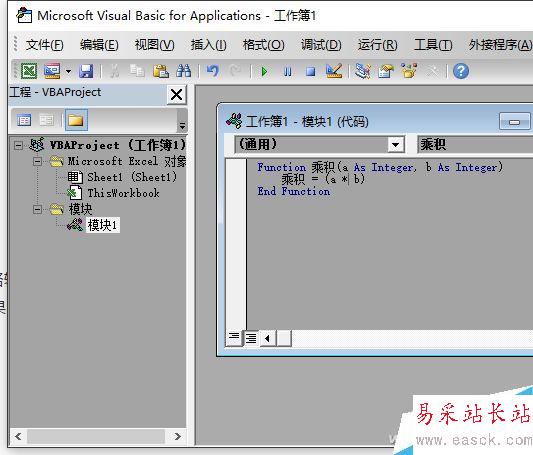Select ThisWorkbook in project tree
The image size is (533, 455).
click(x=123, y=193)
